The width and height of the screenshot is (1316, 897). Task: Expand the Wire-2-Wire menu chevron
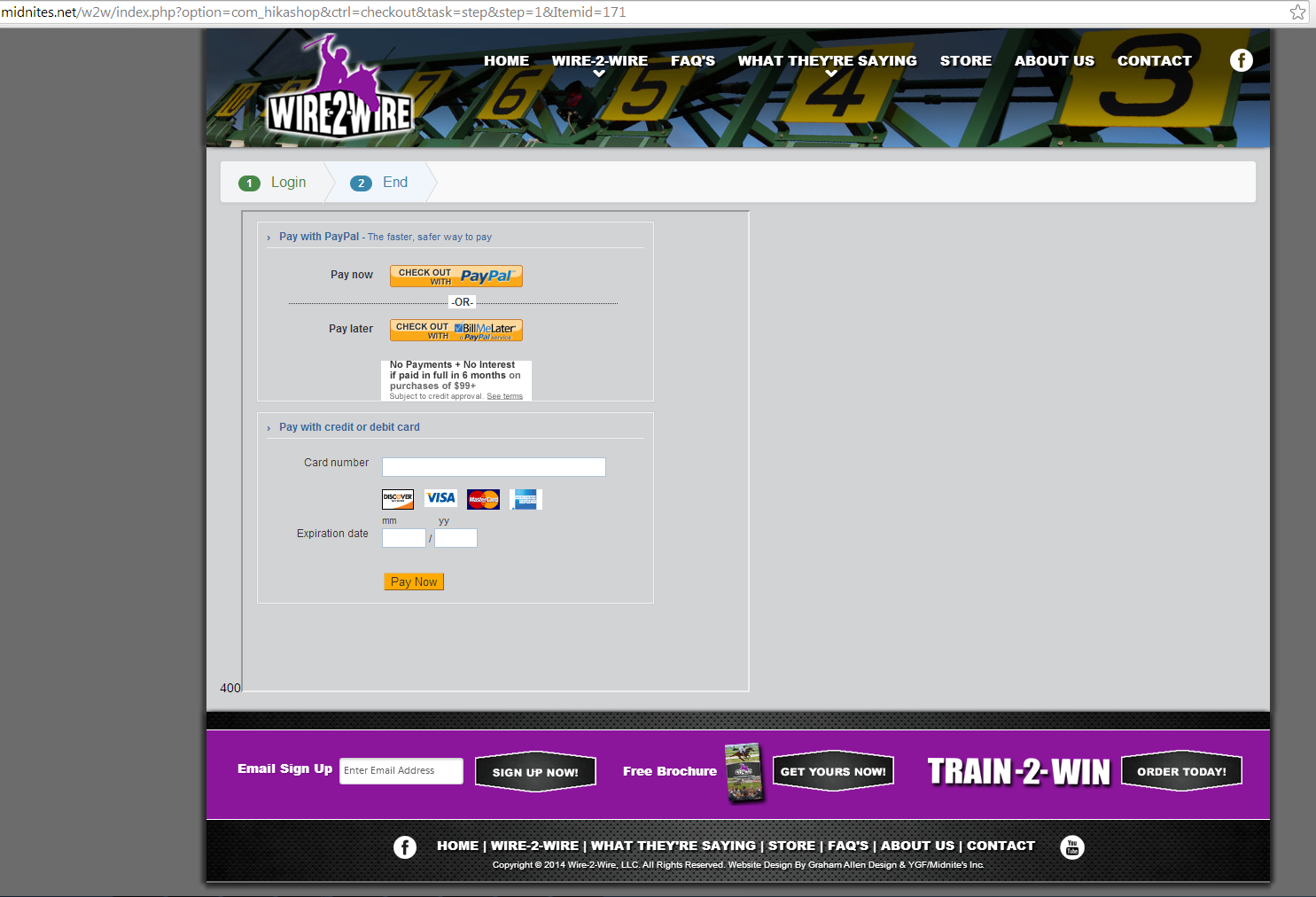(x=599, y=74)
